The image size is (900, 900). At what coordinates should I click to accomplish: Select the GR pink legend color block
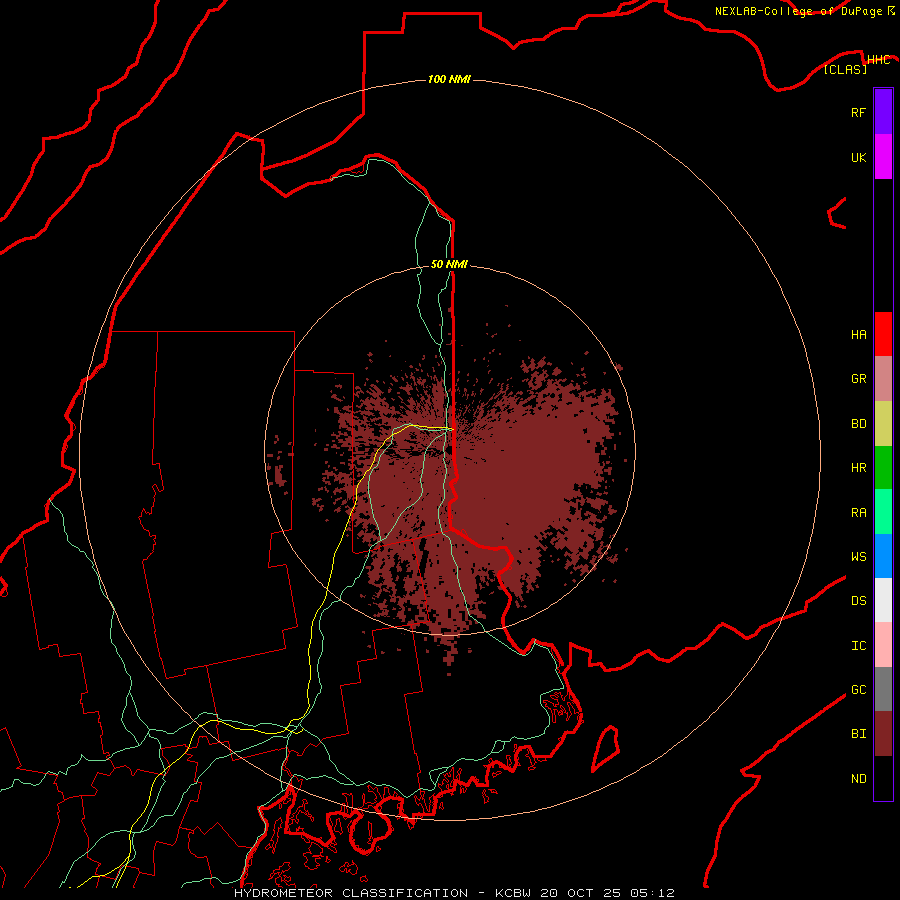tap(883, 379)
